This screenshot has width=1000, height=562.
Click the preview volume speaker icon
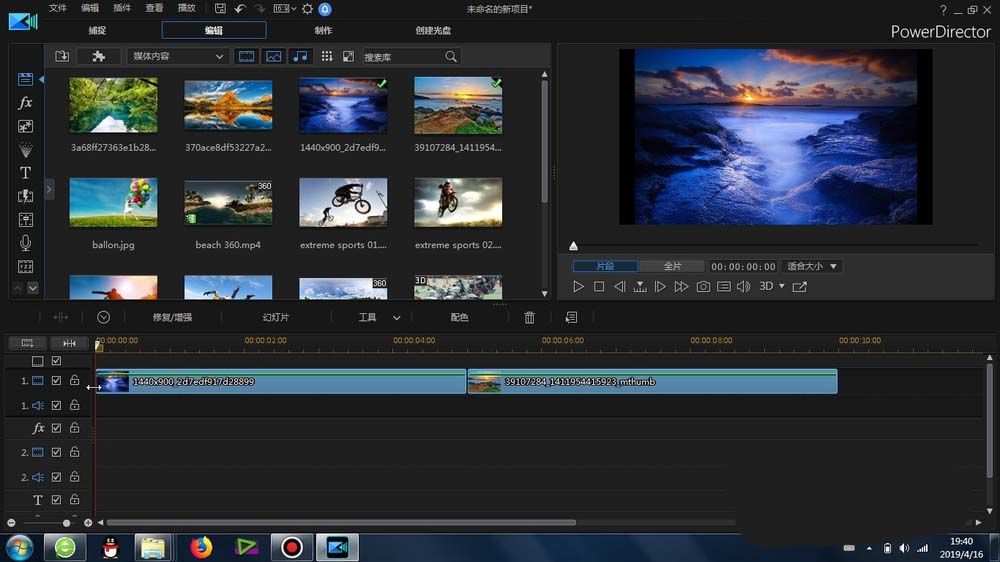(743, 287)
